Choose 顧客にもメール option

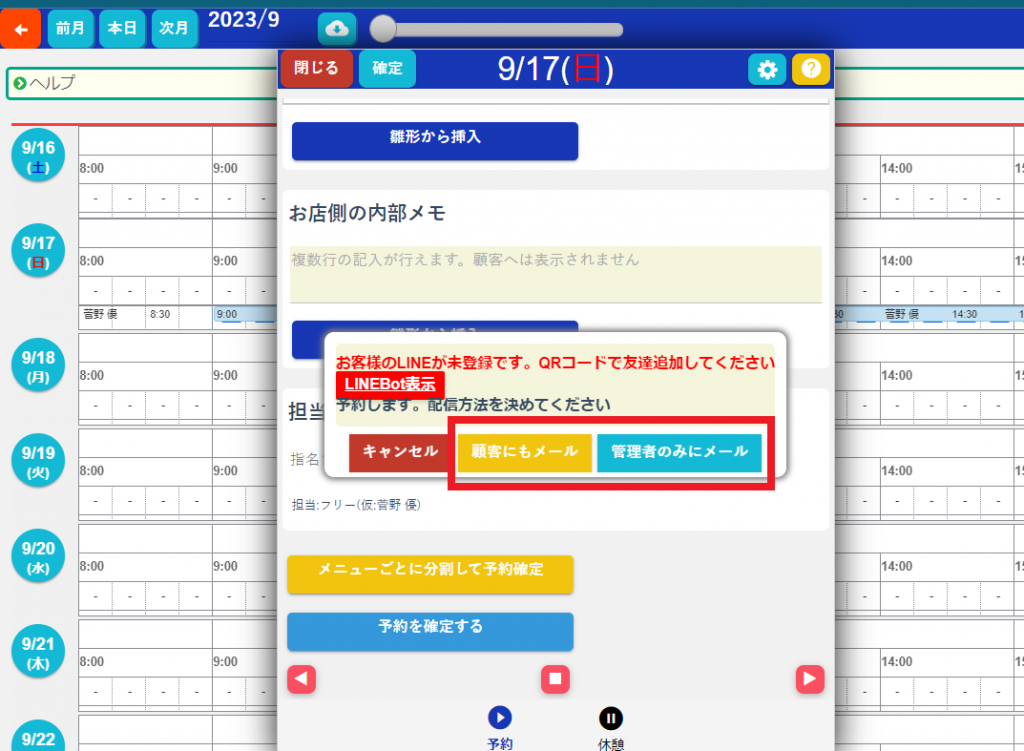point(525,452)
